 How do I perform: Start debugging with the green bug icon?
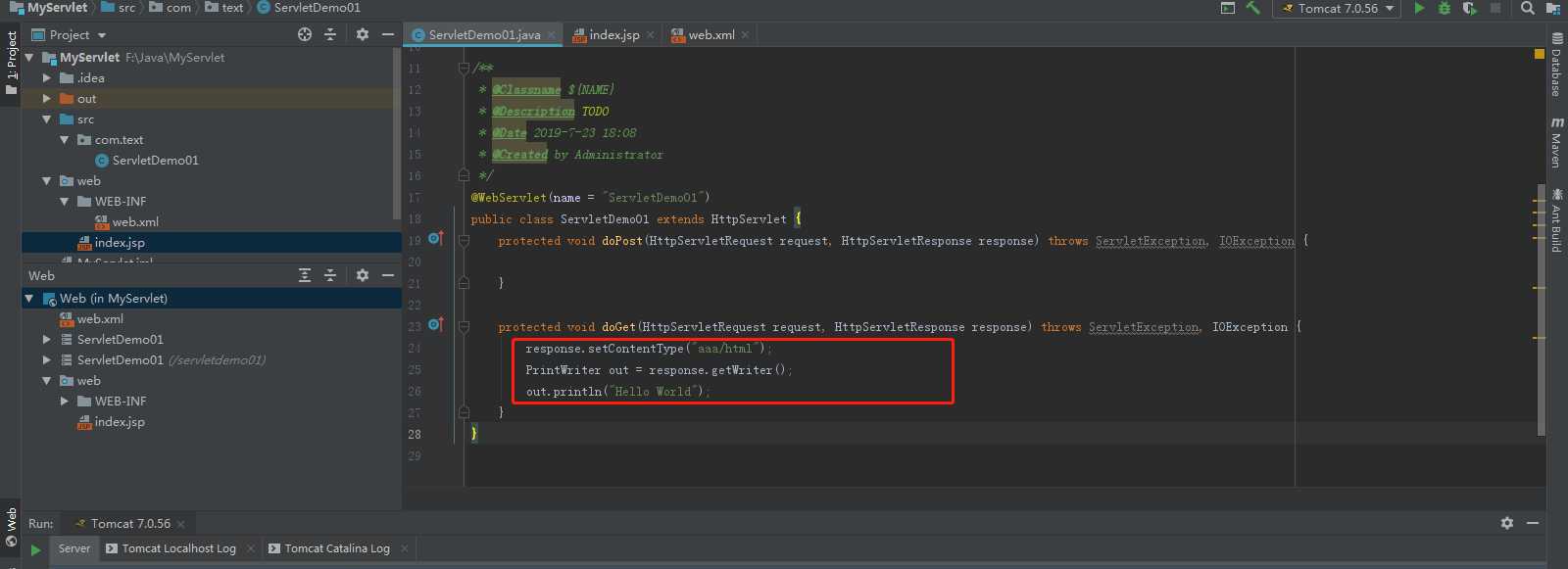pos(1445,8)
